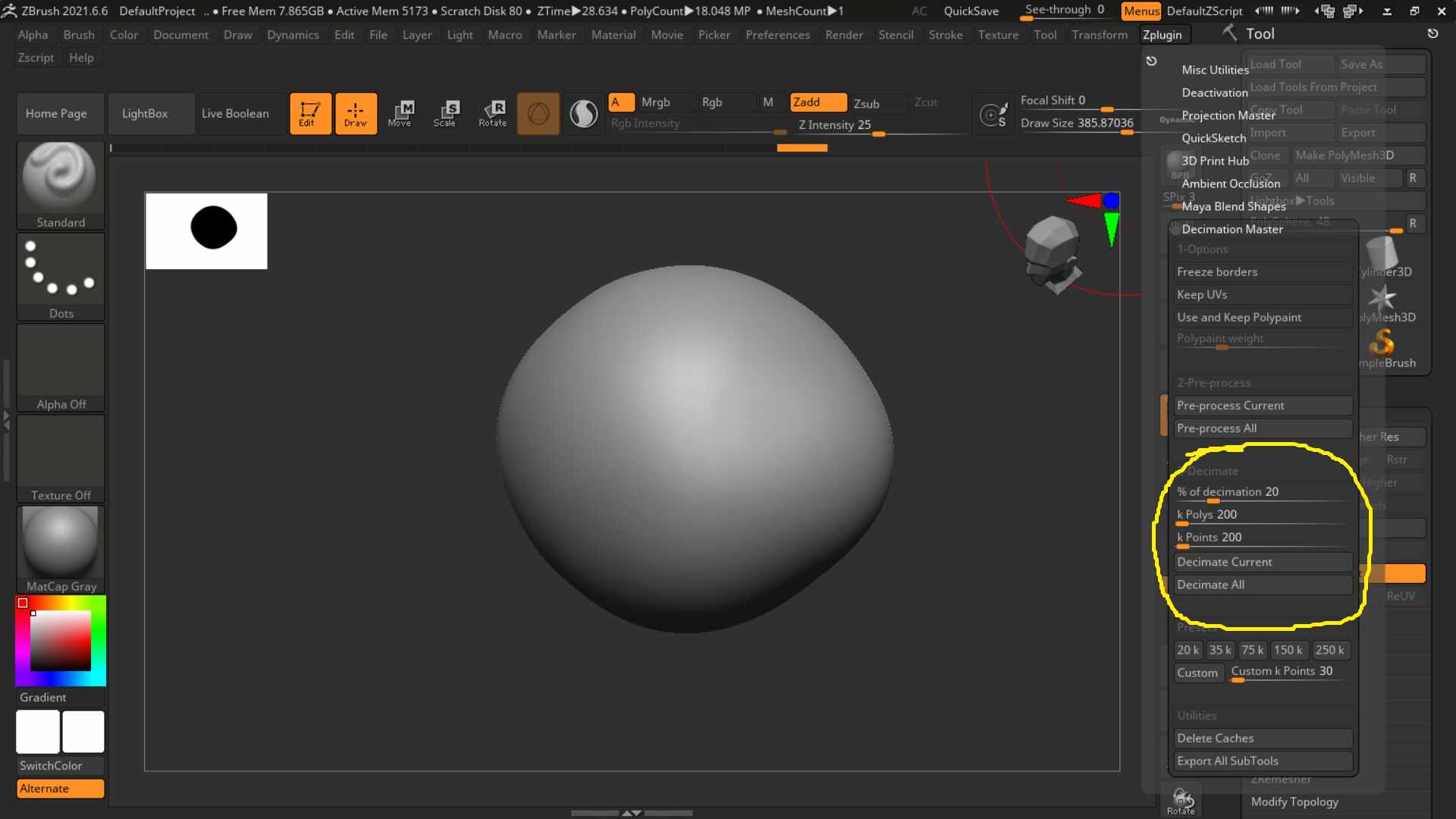Toggle Keep UVs option
Viewport: 1456px width, 819px height.
1263,294
